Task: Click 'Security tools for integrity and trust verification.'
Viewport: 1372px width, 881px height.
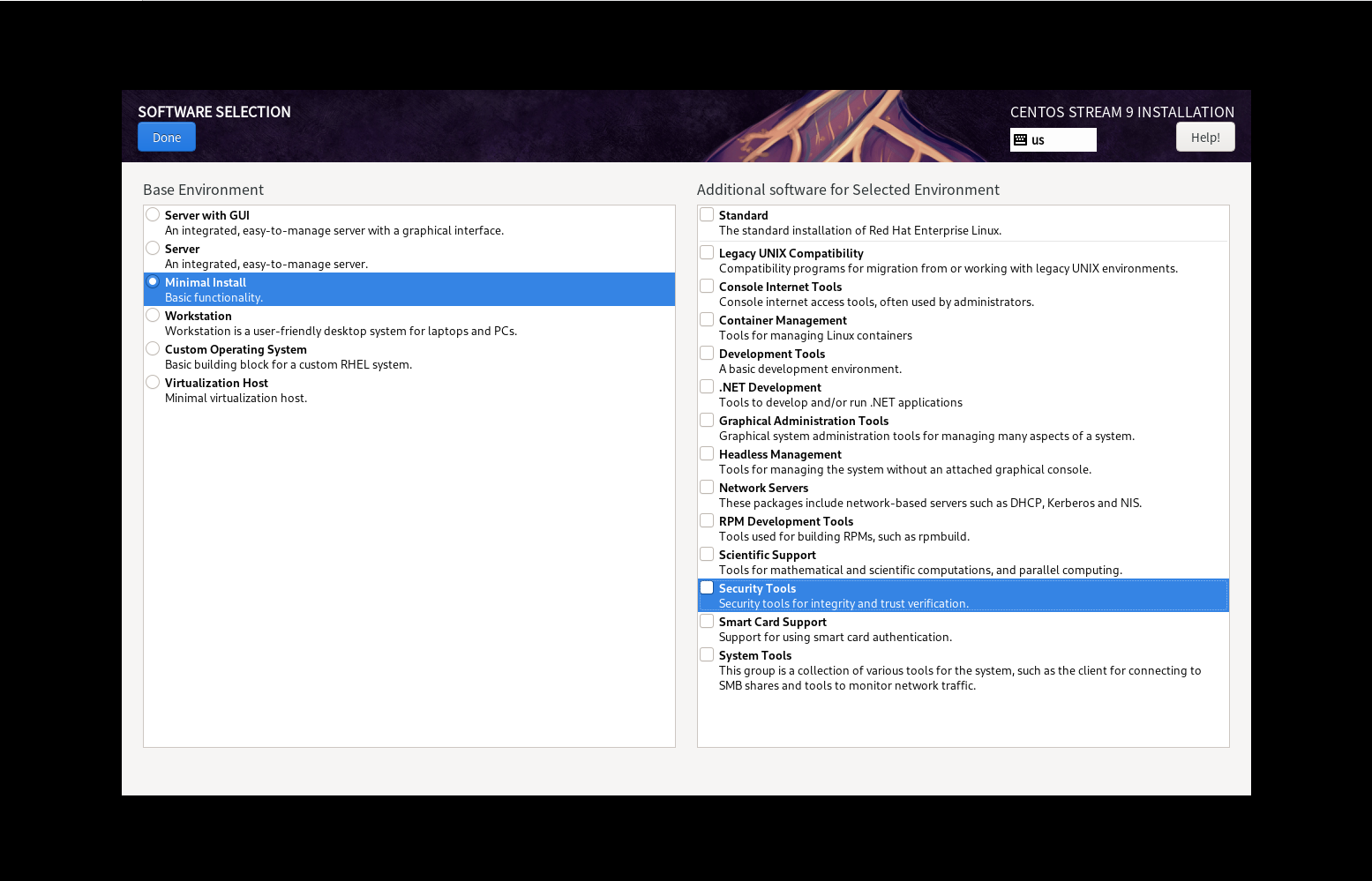Action: [x=843, y=603]
